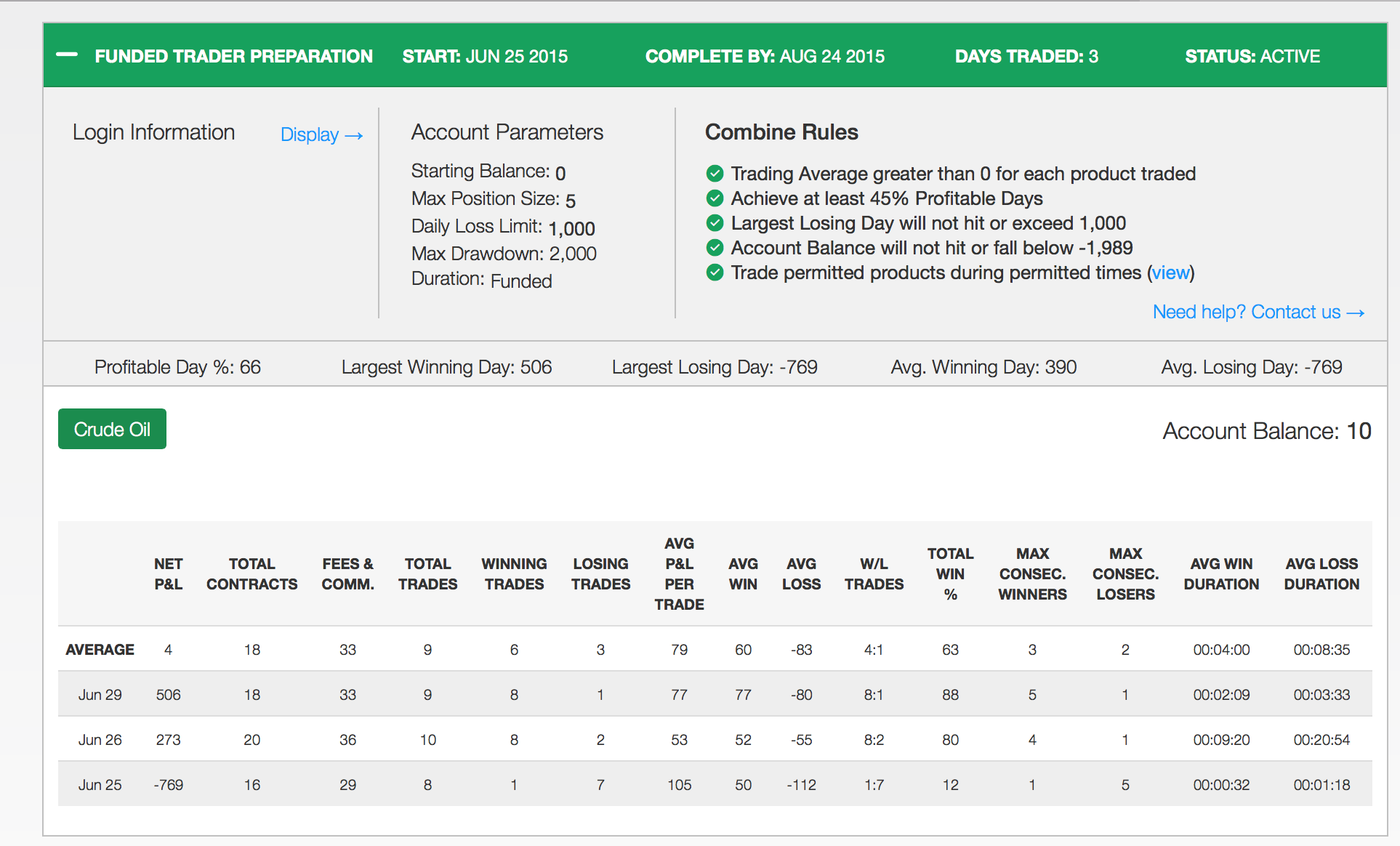Click the AVG WIN DURATION header
Viewport: 1400px width, 846px height.
(x=1221, y=574)
